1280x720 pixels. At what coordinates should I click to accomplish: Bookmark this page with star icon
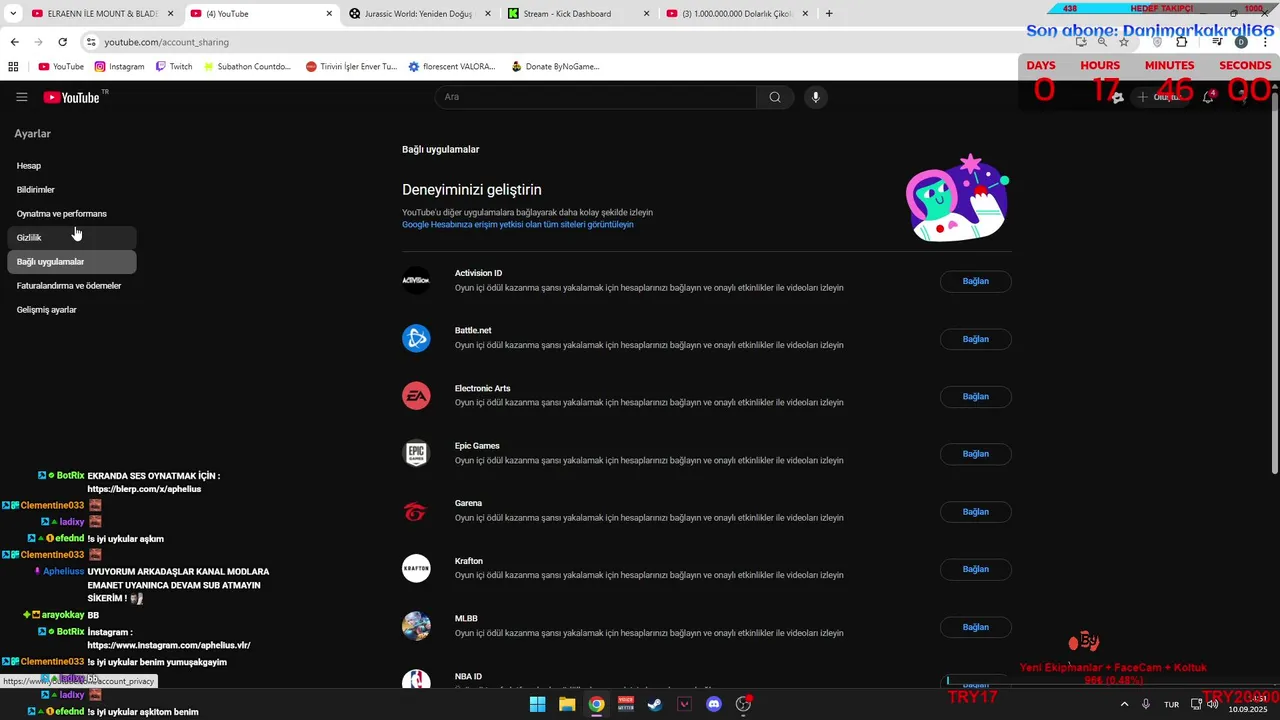click(x=1124, y=42)
